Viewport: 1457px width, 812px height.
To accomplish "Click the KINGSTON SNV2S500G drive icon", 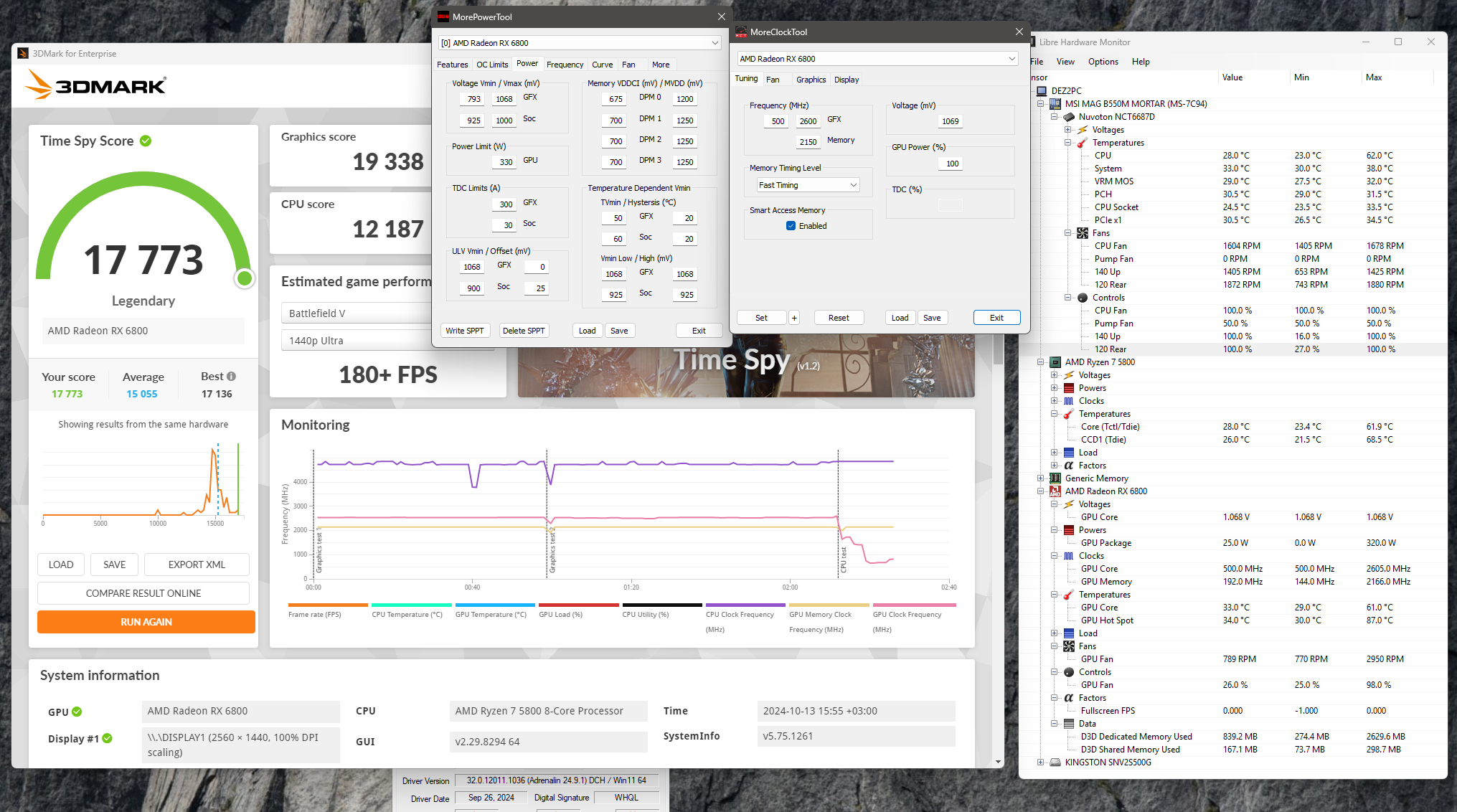I will pos(1055,763).
